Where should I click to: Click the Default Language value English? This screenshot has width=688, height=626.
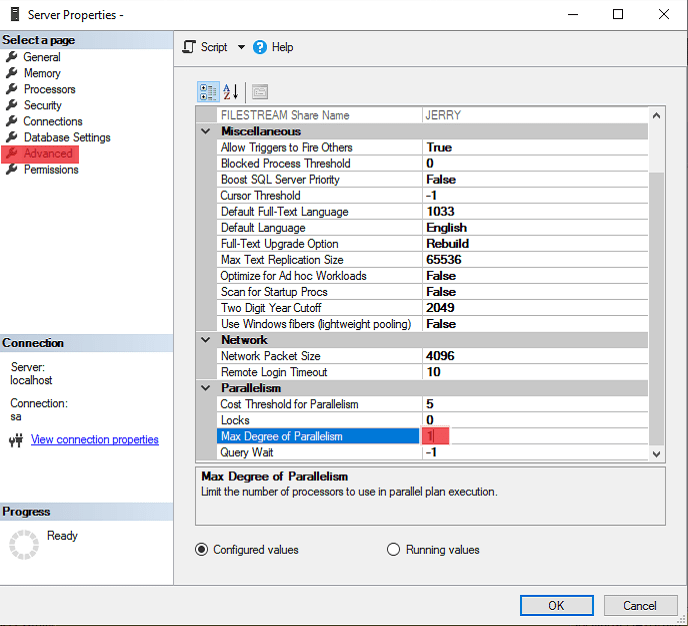pos(447,228)
